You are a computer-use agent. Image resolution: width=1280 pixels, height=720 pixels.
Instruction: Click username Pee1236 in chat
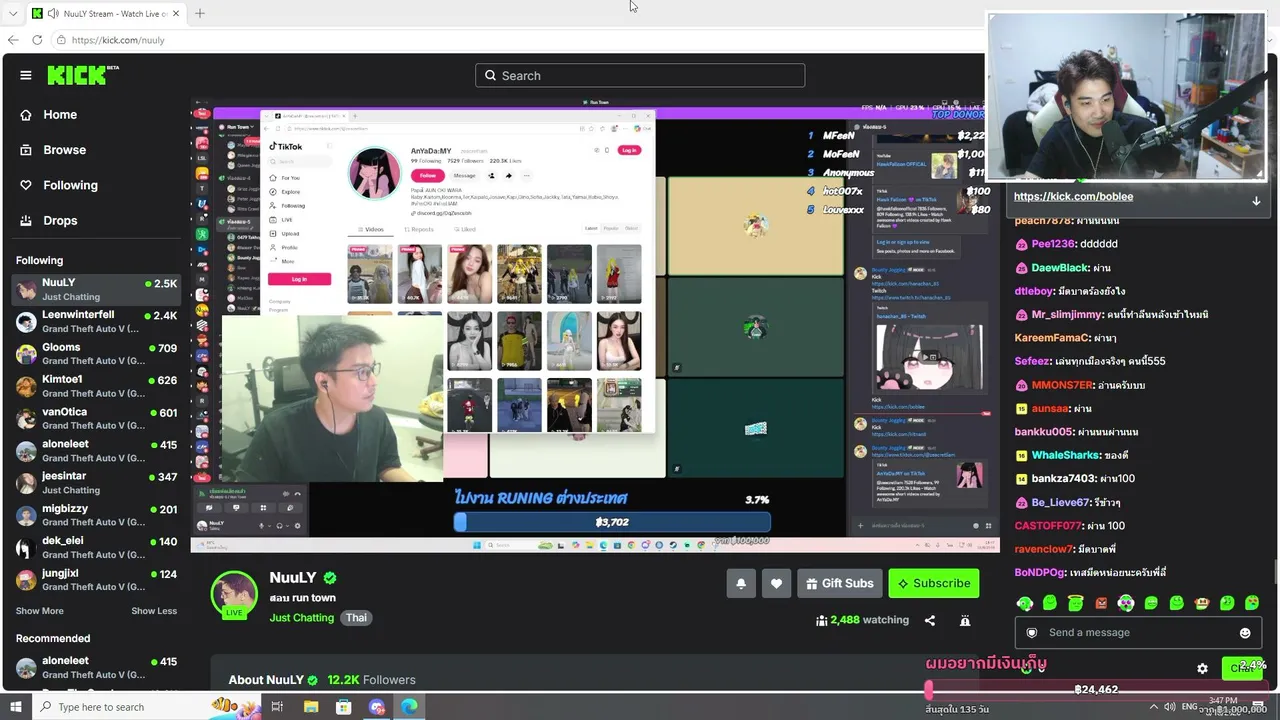(x=1054, y=244)
